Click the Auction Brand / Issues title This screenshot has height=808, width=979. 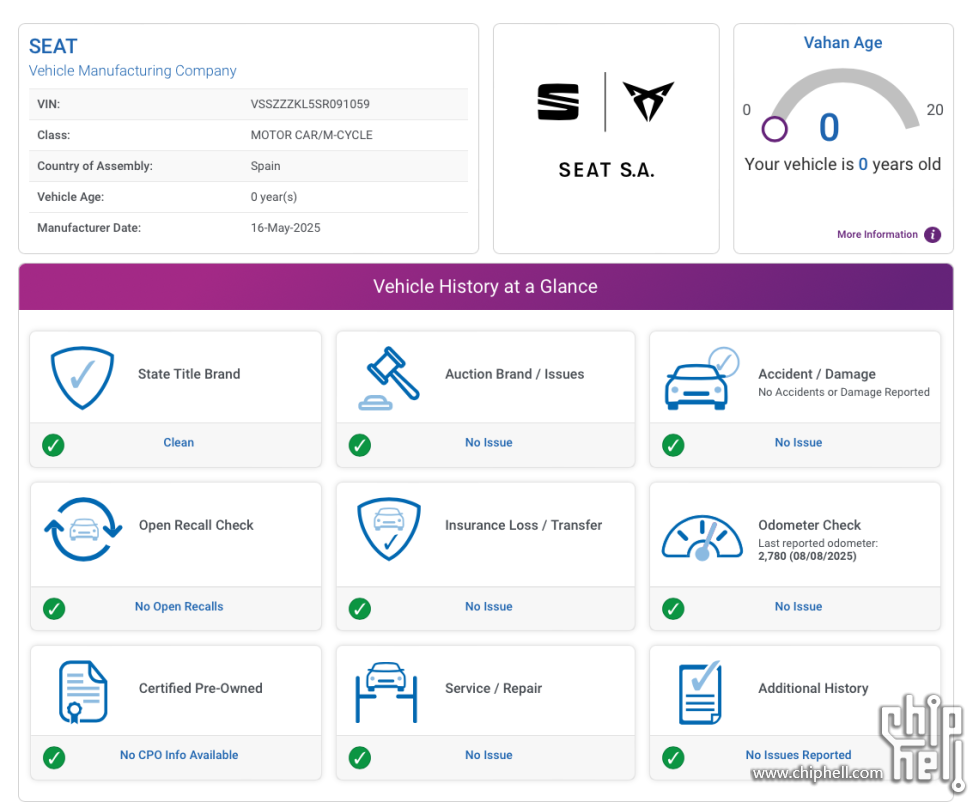[x=514, y=374]
